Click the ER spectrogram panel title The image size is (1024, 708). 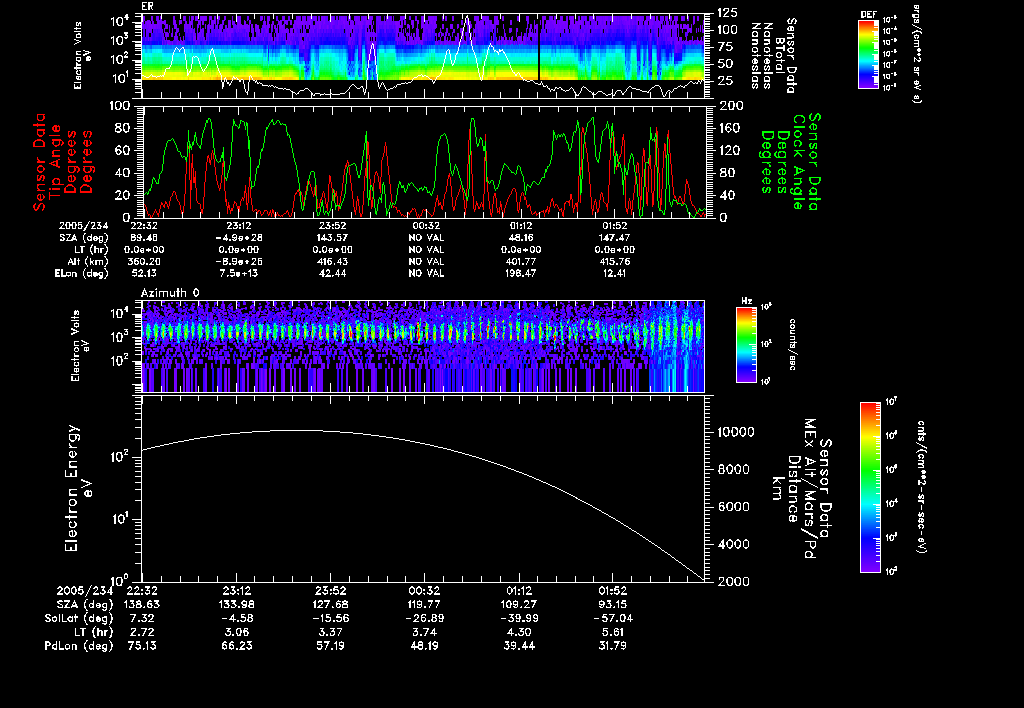[x=147, y=7]
